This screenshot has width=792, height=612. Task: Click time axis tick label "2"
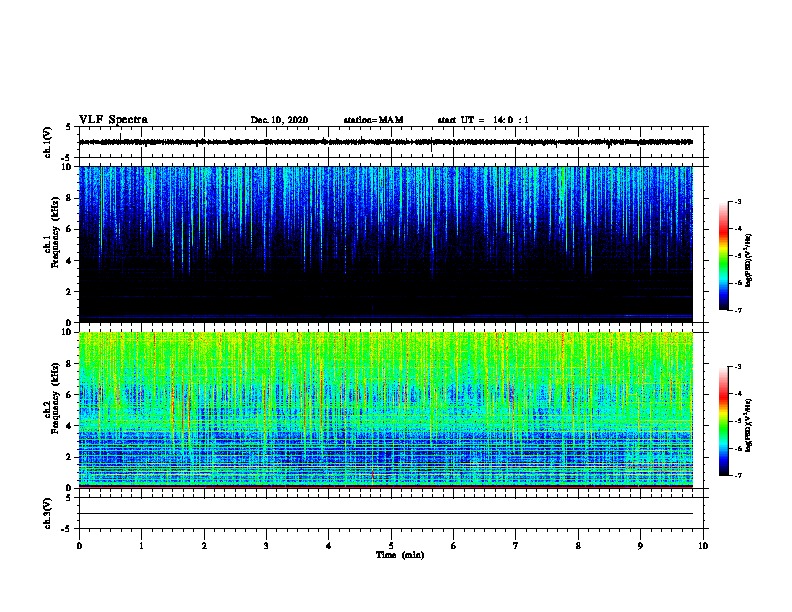(204, 546)
